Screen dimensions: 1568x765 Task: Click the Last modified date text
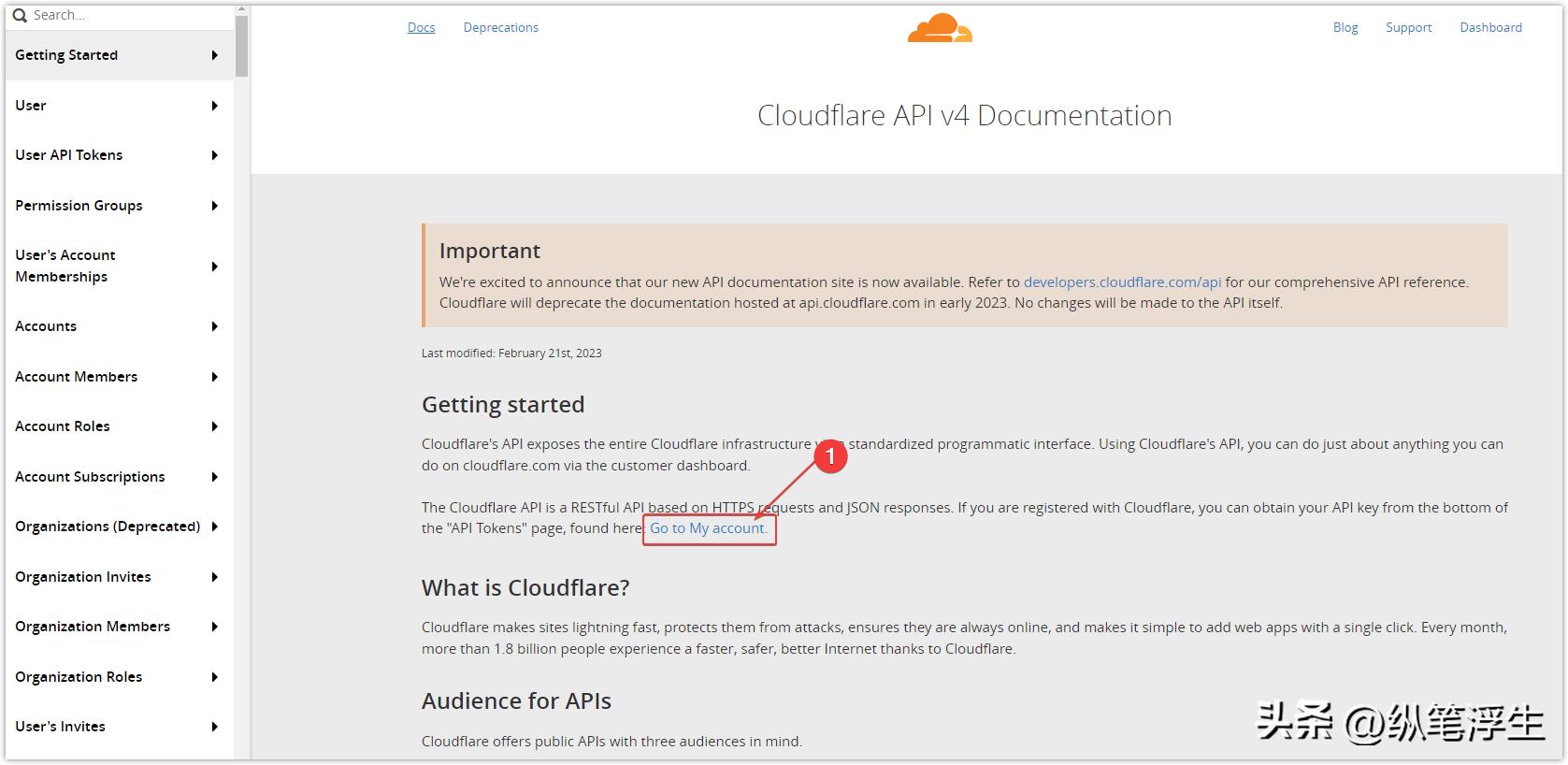pos(511,354)
